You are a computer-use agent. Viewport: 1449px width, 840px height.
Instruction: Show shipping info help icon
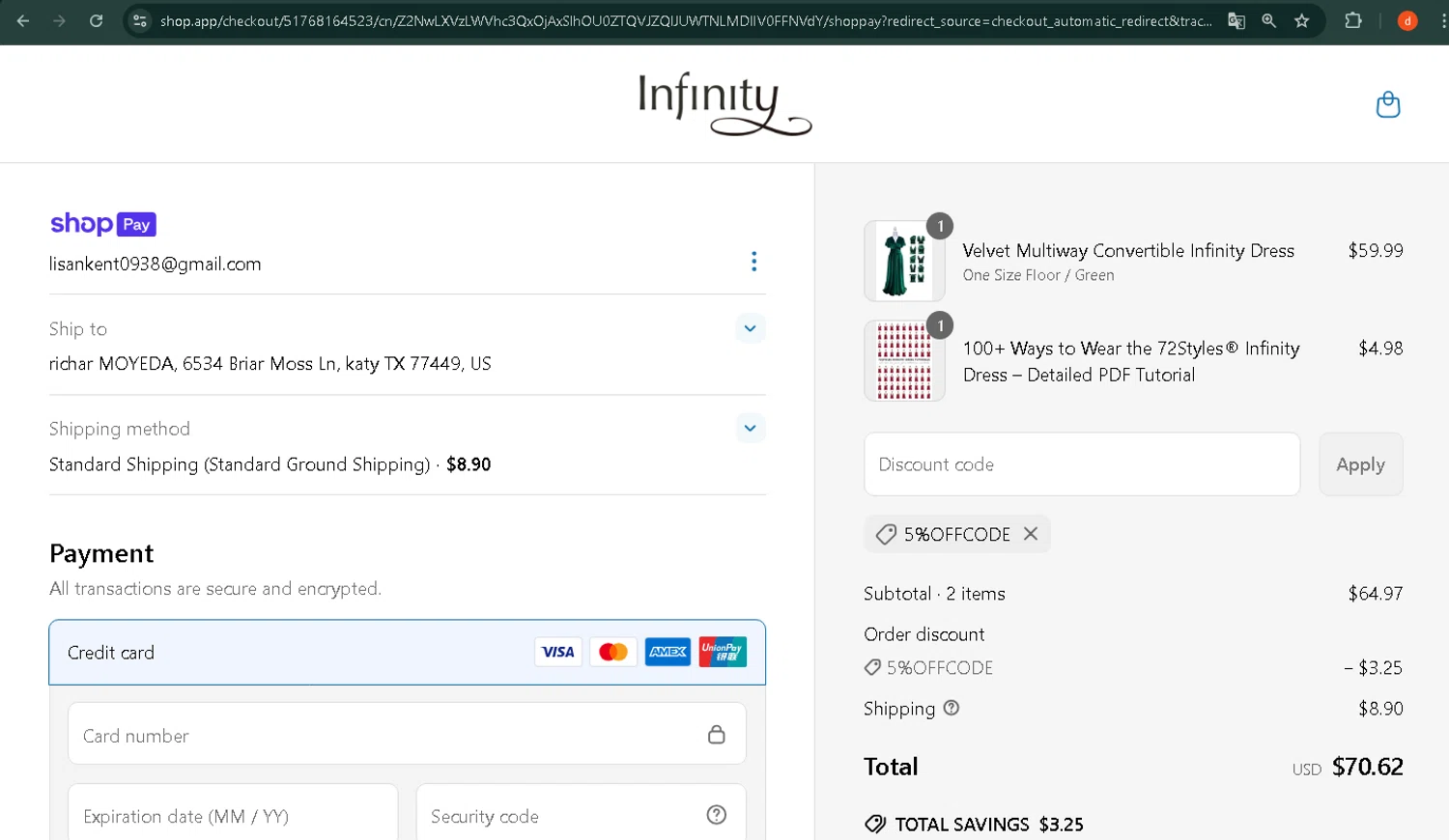tap(952, 708)
